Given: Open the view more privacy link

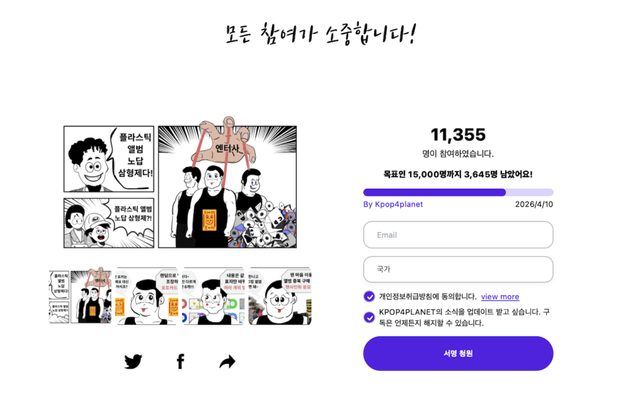Looking at the screenshot, I should 500,297.
